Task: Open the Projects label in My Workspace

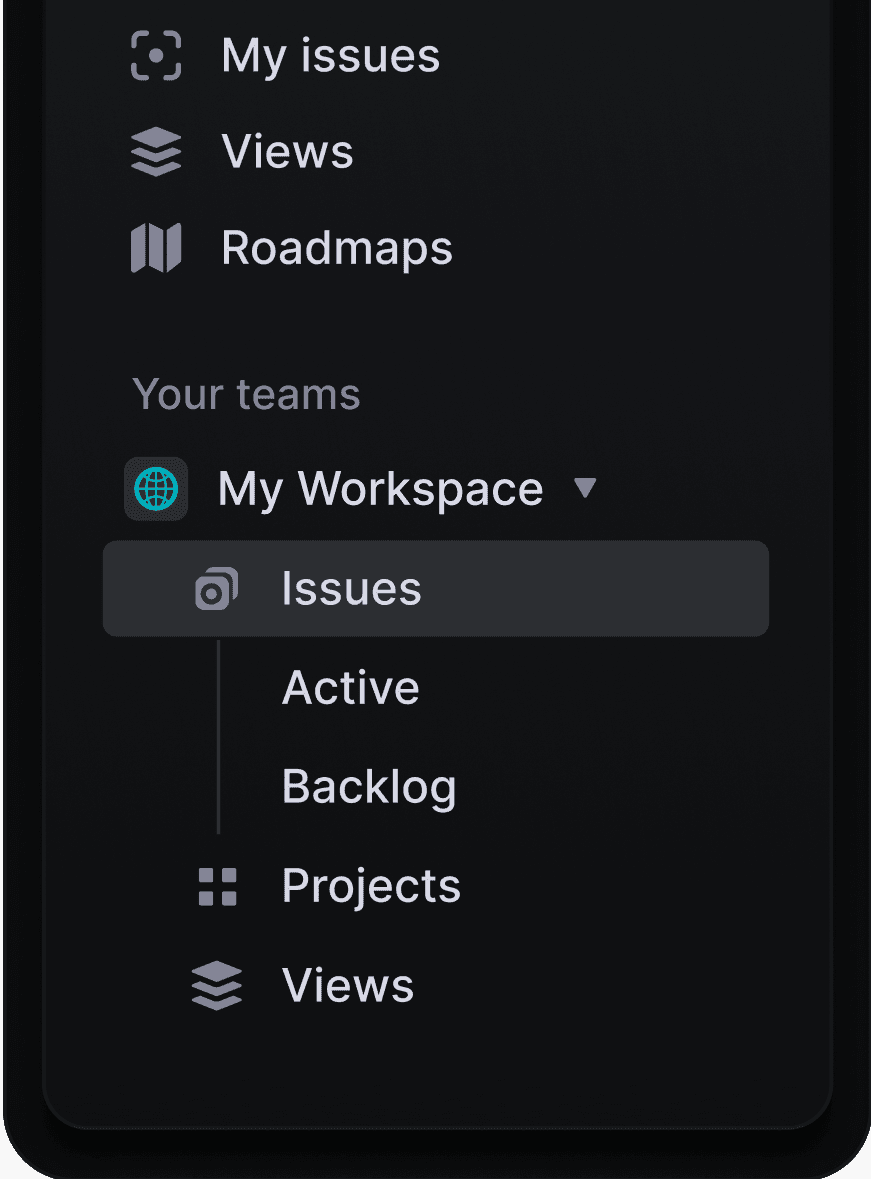Action: 371,887
